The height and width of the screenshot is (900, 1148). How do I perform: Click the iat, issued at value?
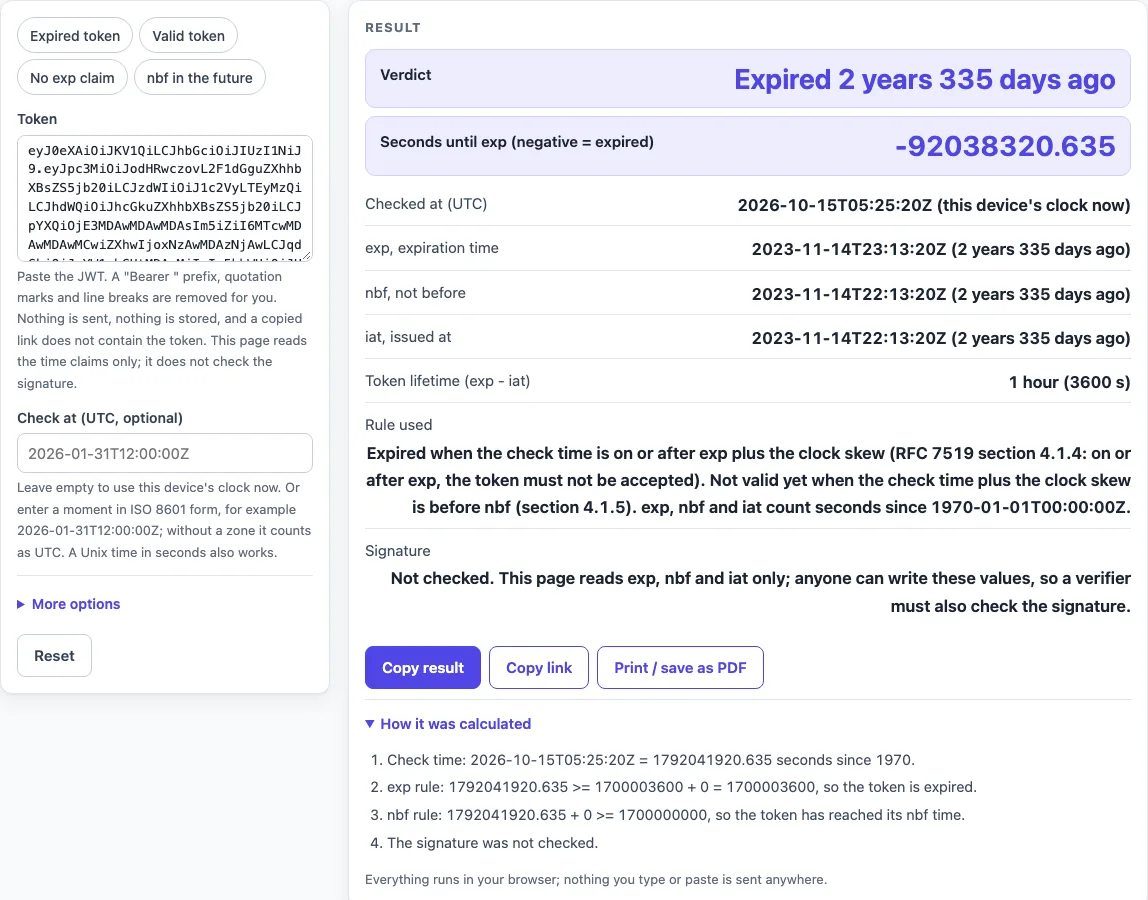point(941,338)
